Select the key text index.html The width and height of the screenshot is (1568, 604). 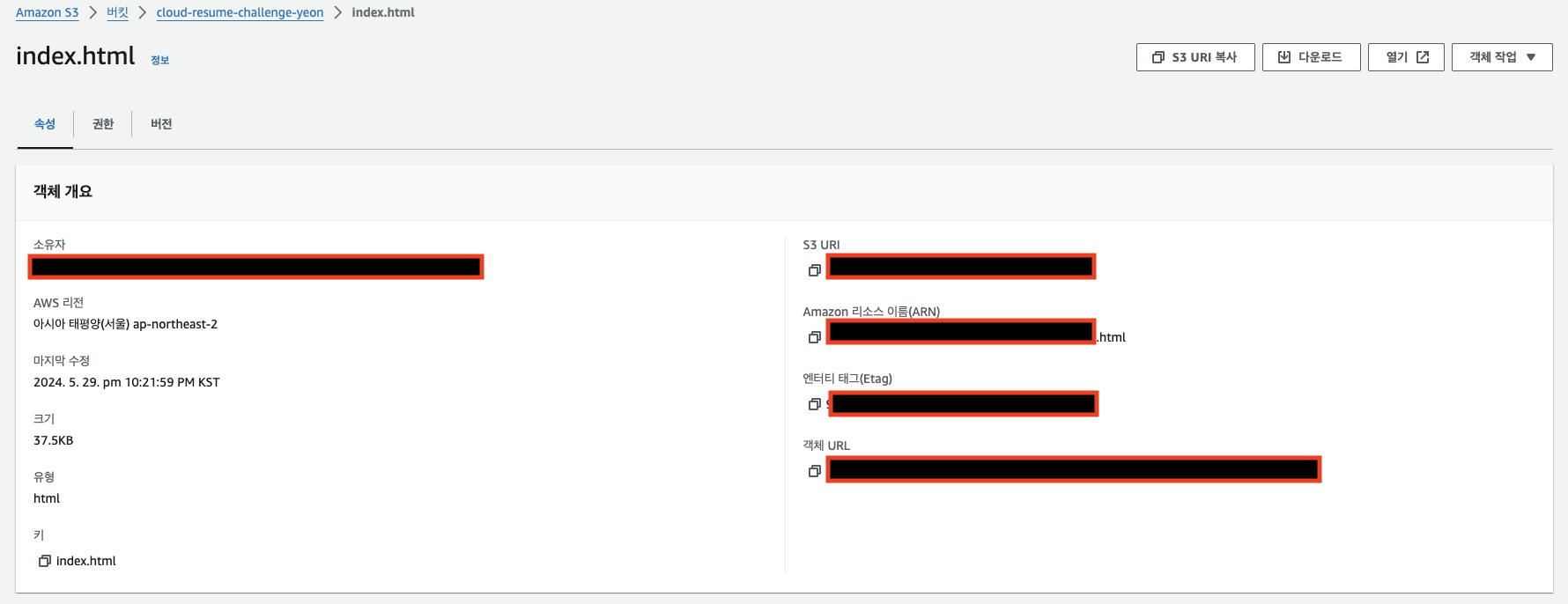(x=86, y=561)
